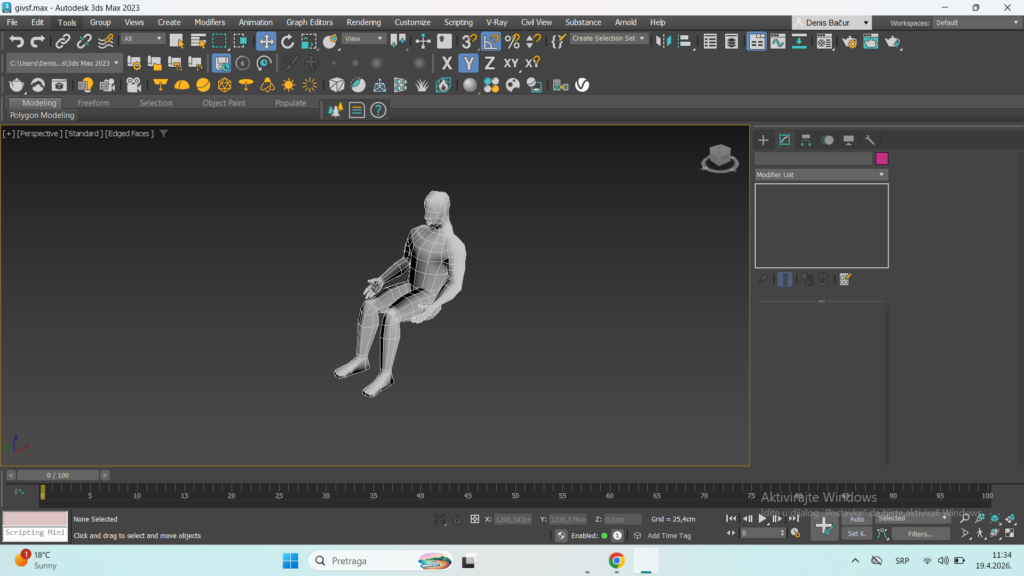
Task: Toggle Angle Snap
Action: 490,41
